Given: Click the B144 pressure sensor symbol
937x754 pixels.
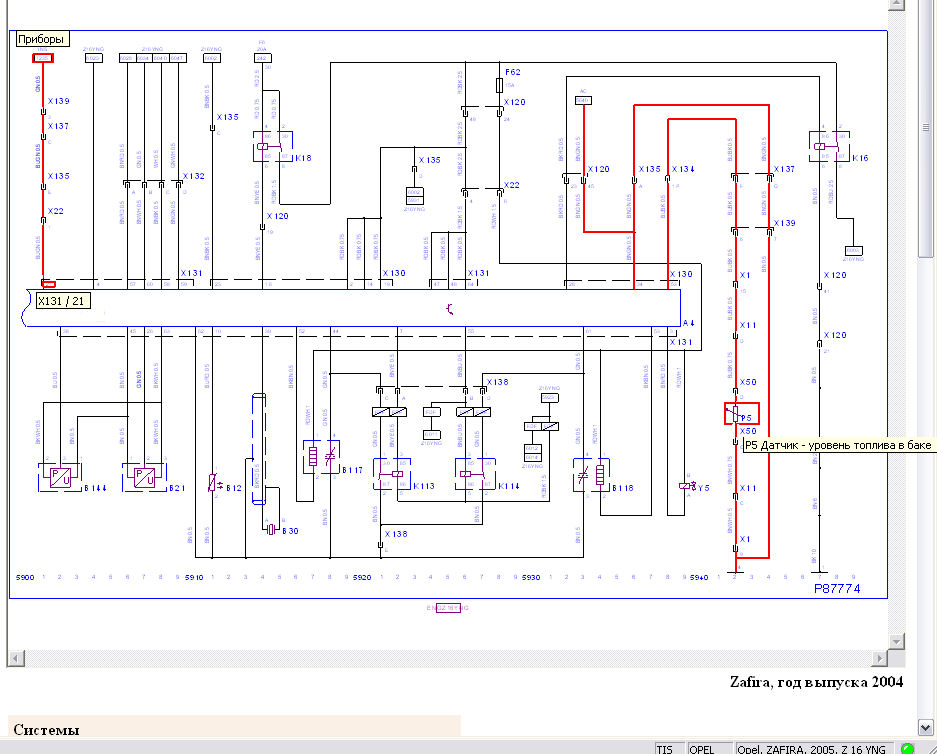Looking at the screenshot, I should (x=60, y=477).
